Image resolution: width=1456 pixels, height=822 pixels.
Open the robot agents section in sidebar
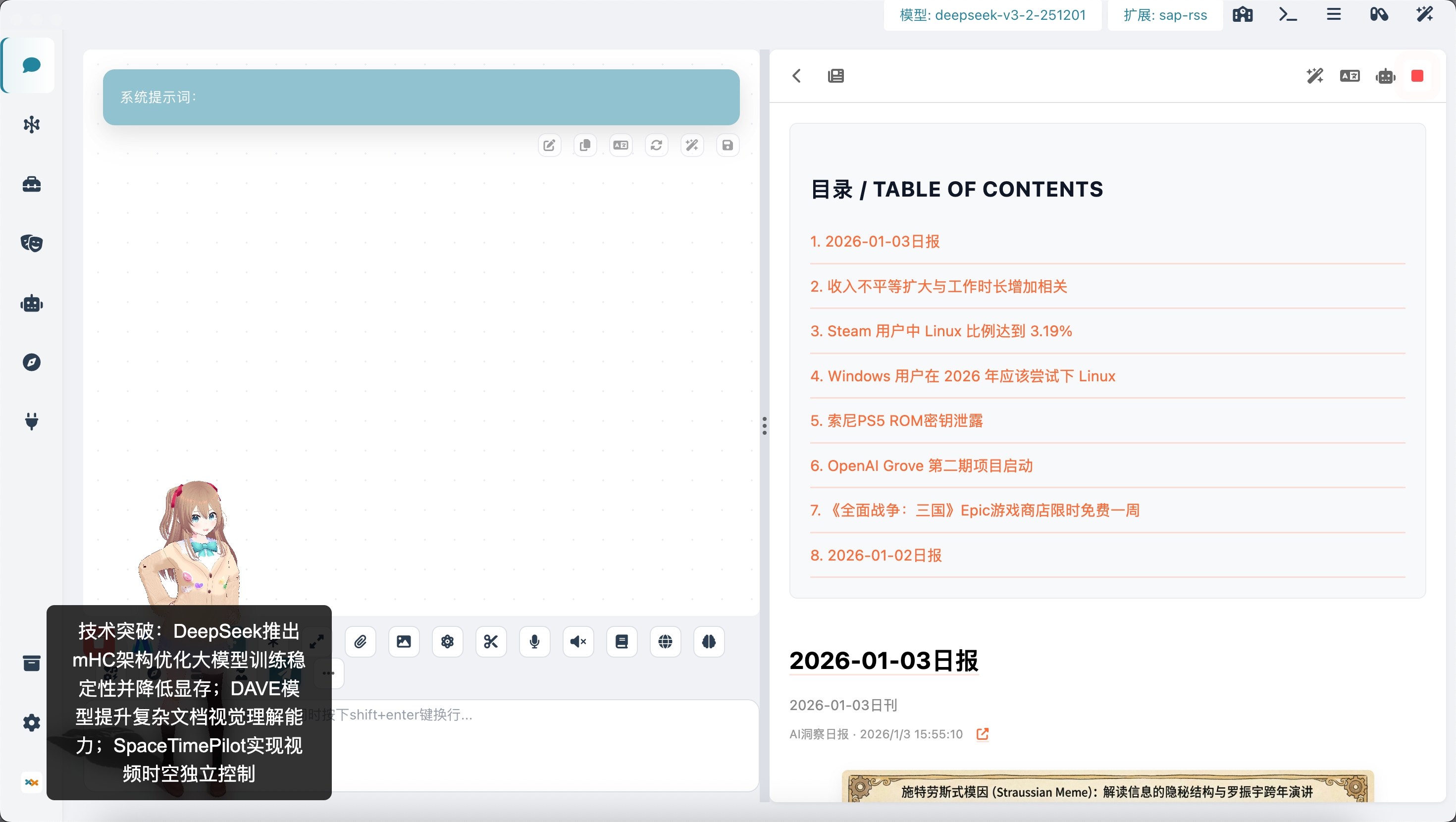32,304
